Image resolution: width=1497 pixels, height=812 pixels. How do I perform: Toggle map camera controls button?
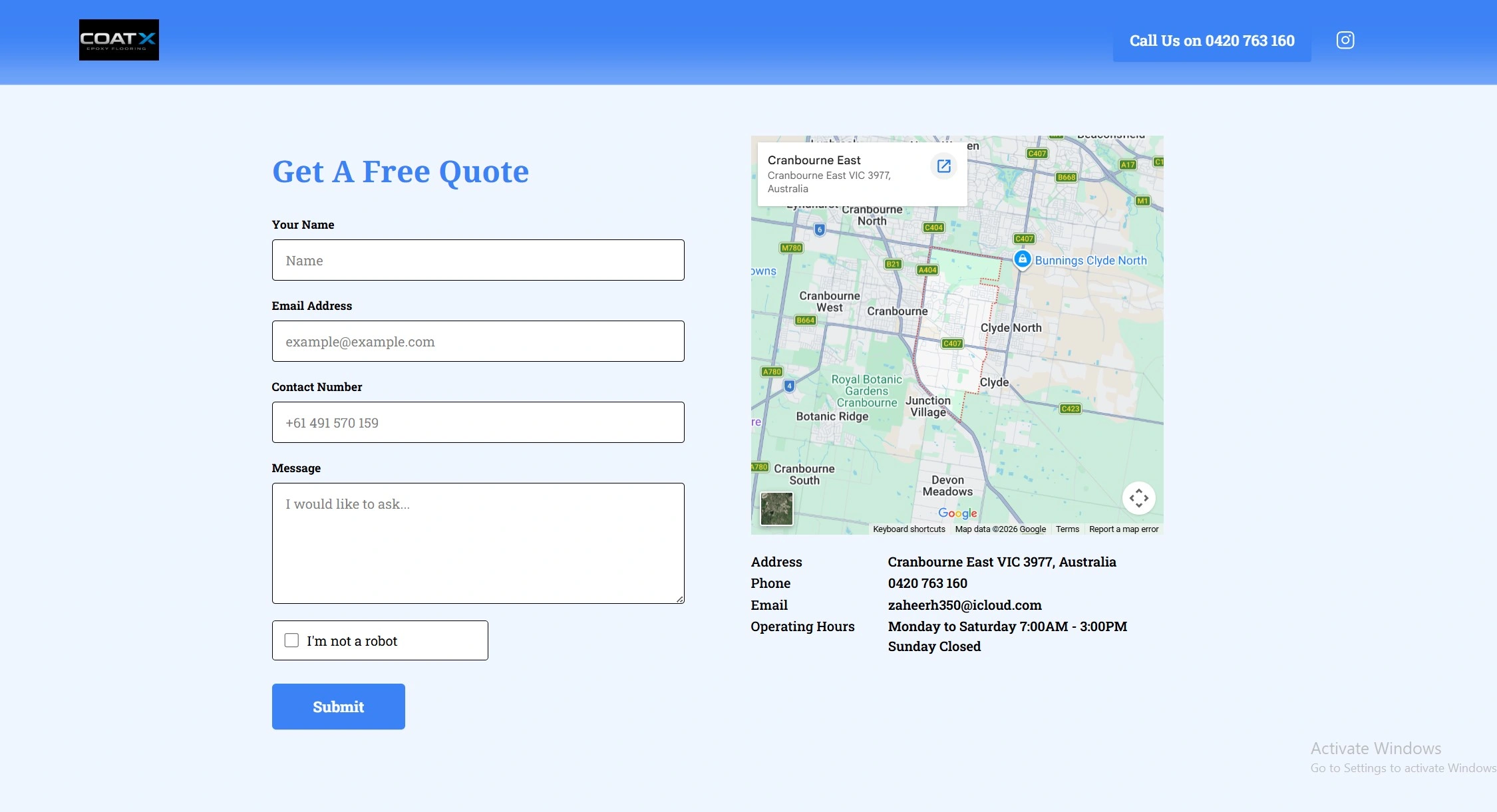(x=1139, y=498)
